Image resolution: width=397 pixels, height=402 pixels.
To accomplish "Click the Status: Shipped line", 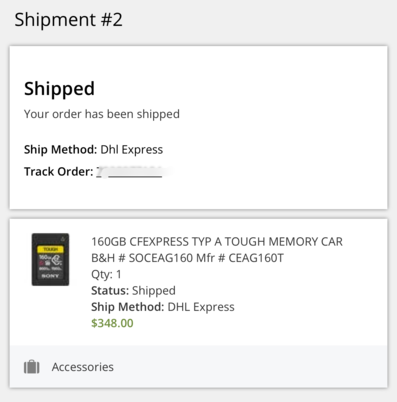I will [133, 291].
